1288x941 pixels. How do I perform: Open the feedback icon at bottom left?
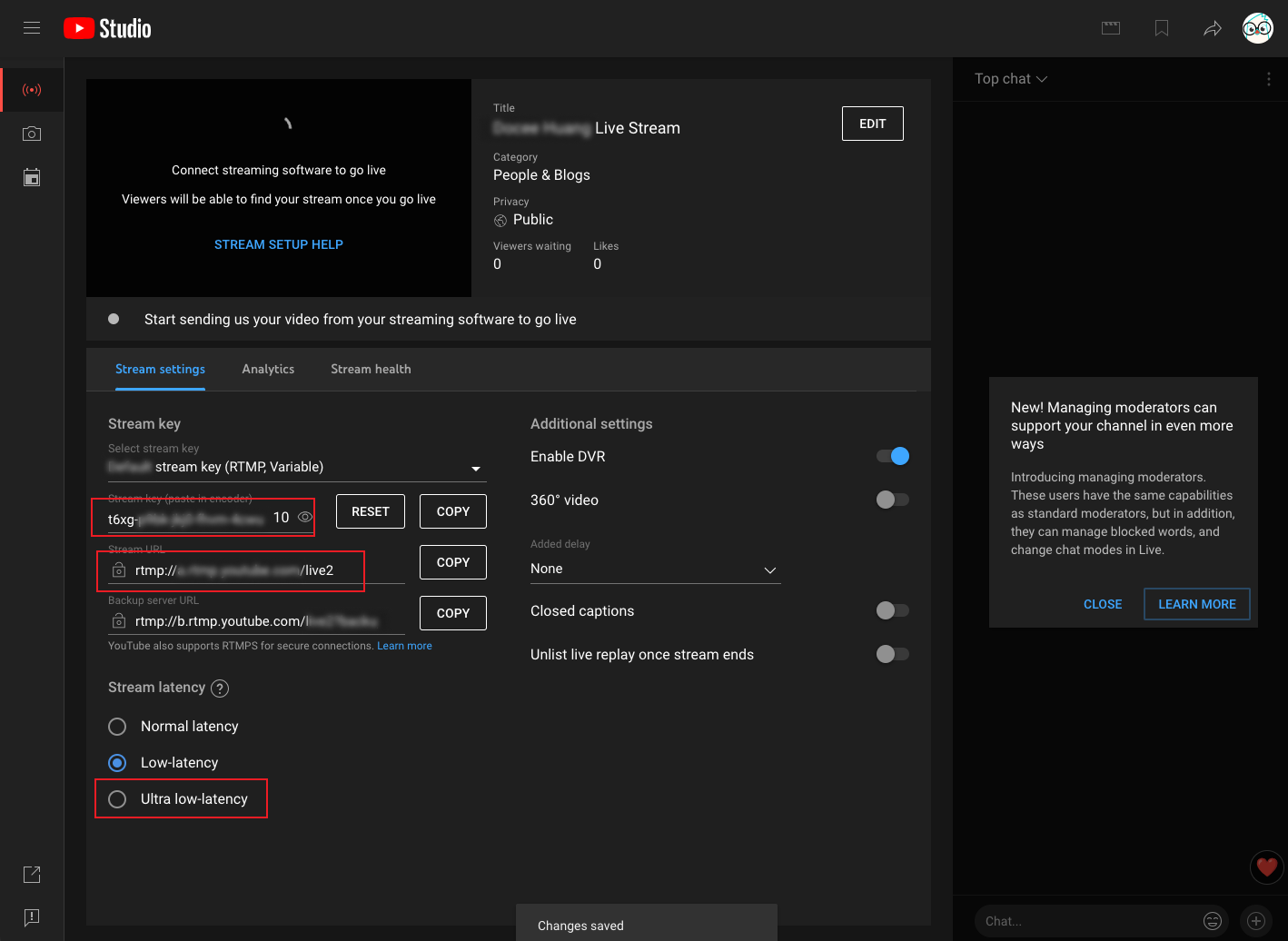click(x=32, y=918)
